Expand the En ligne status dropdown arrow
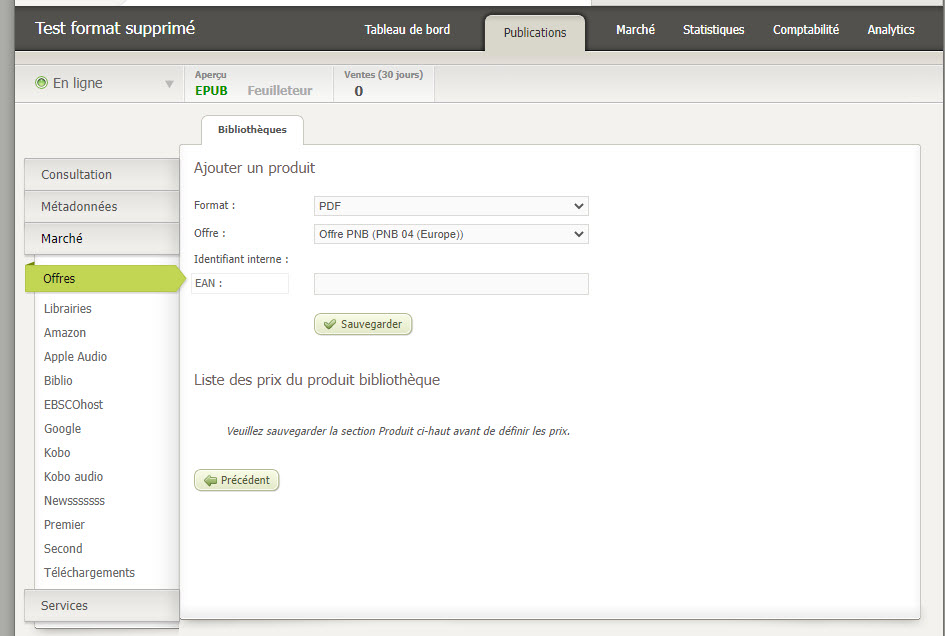This screenshot has width=945, height=636. [169, 84]
